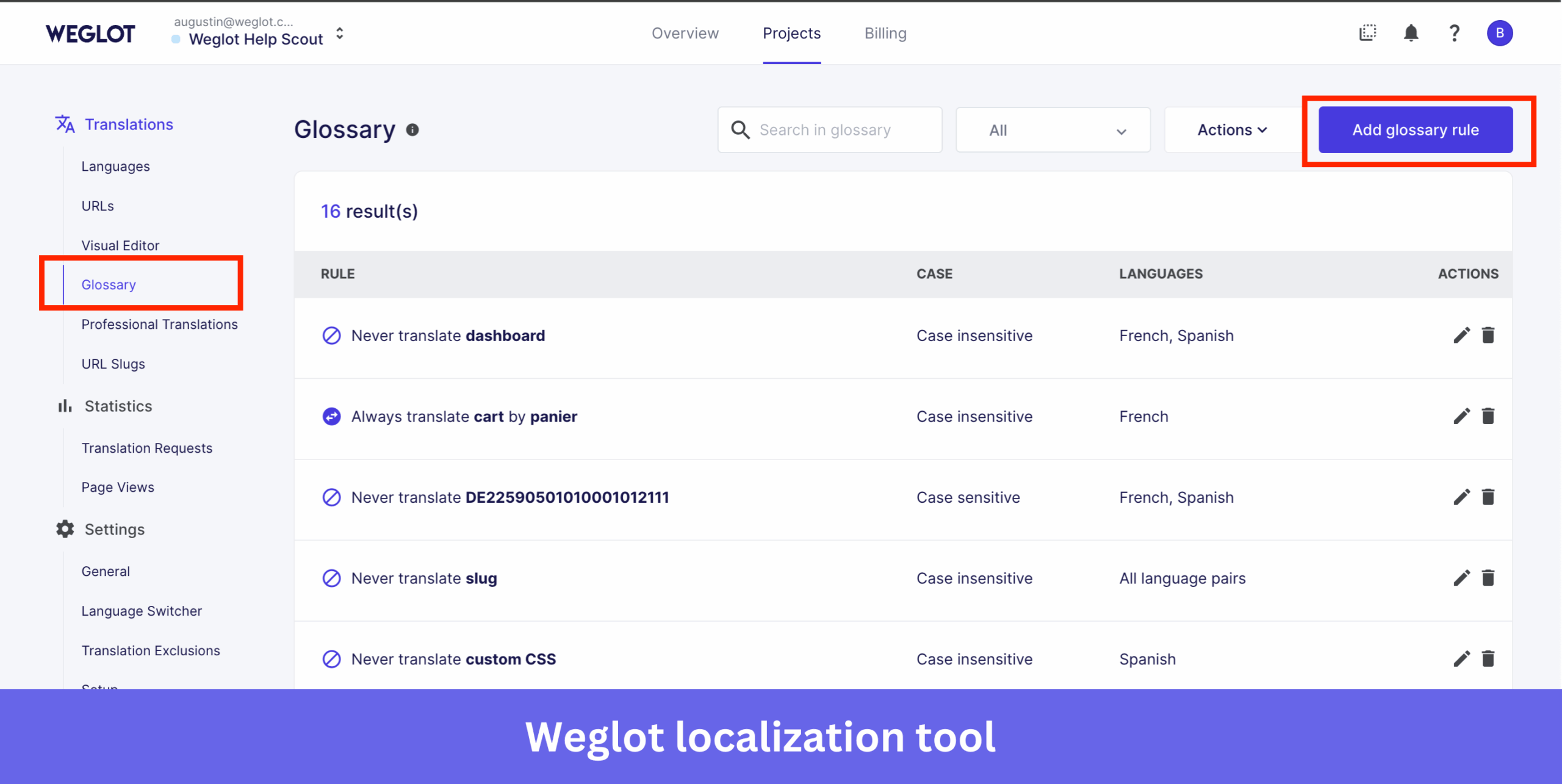Click the Add glossary rule button

pos(1415,129)
